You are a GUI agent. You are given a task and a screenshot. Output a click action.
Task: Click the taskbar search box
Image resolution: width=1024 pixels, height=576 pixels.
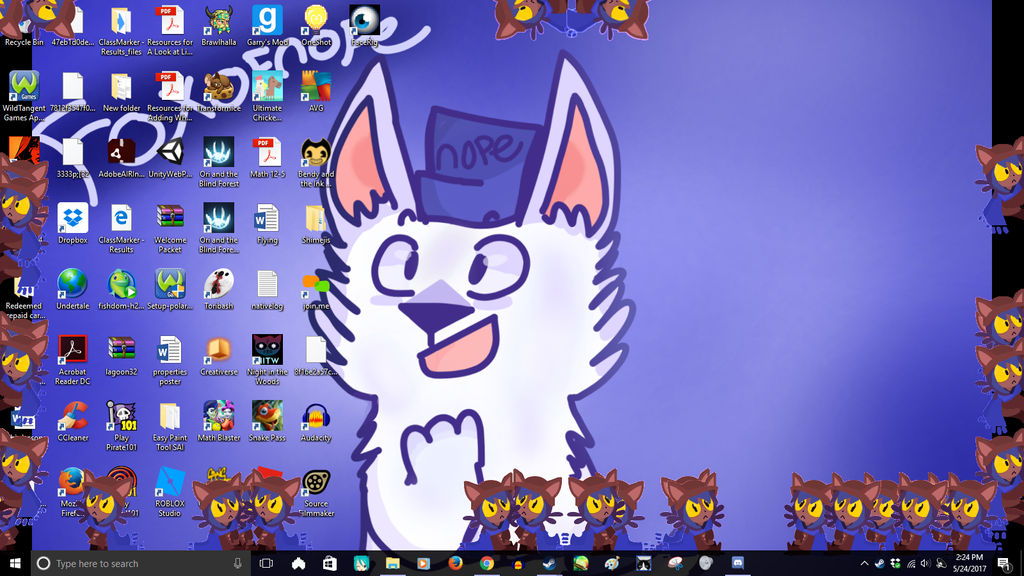140,563
